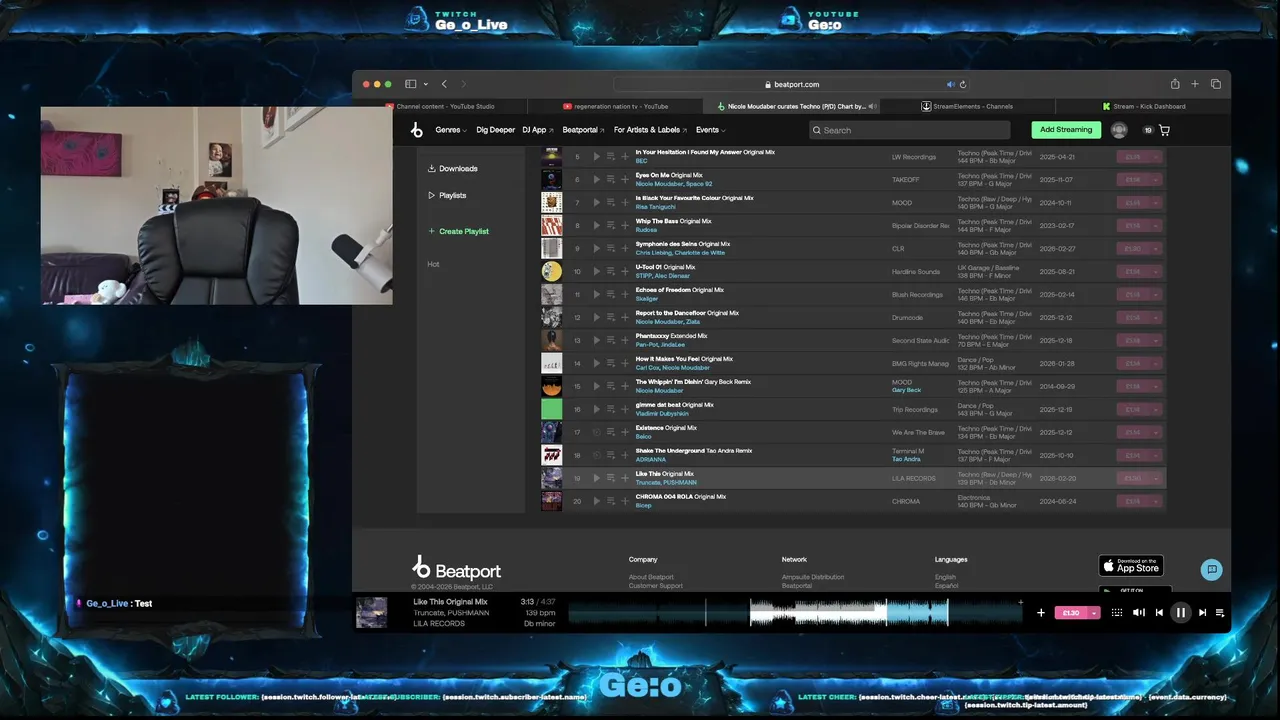Open Drumcode label link

907,317
